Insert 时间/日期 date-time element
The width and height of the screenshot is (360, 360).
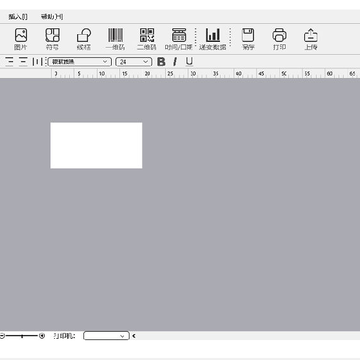pyautogui.click(x=179, y=39)
